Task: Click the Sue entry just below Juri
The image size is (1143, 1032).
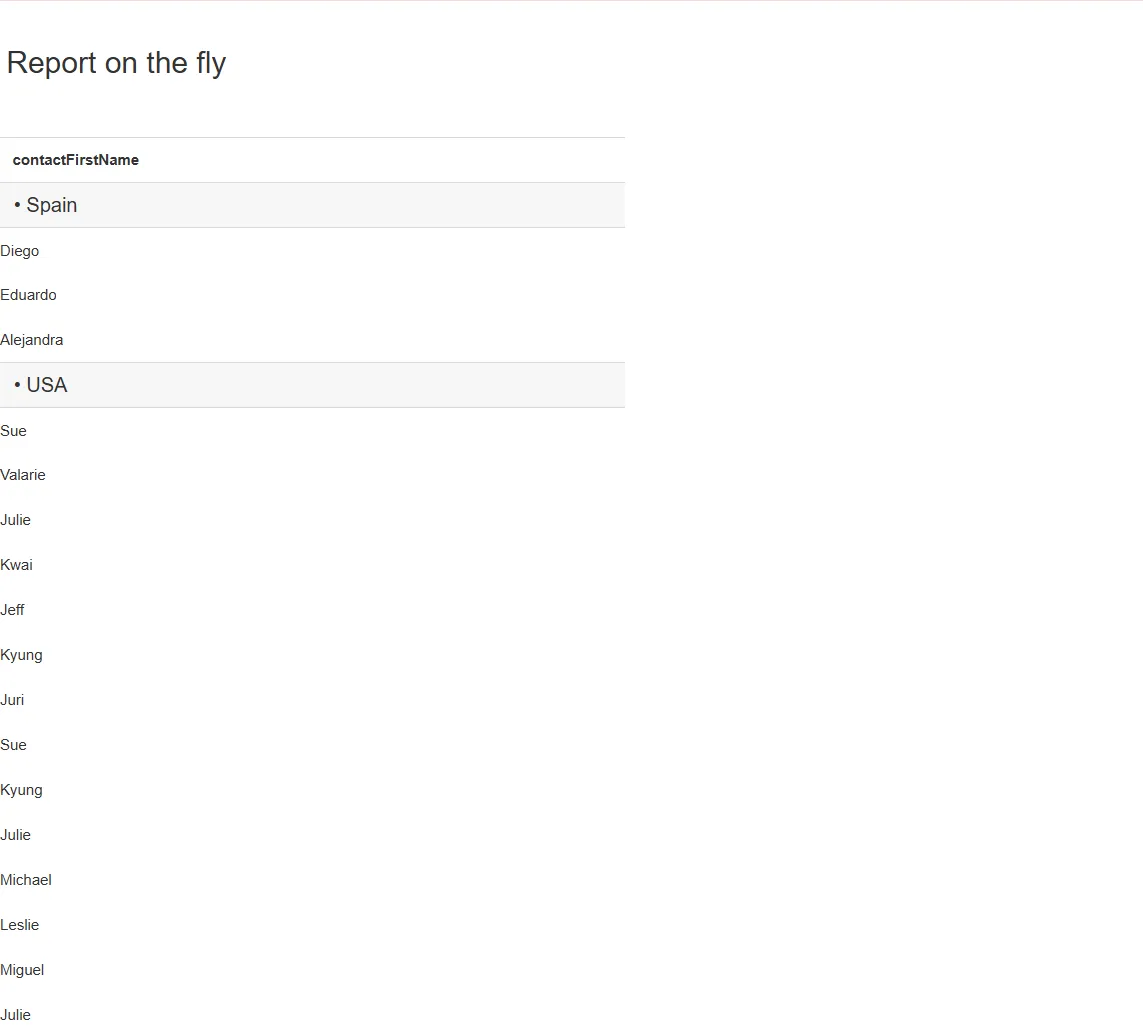Action: point(14,745)
